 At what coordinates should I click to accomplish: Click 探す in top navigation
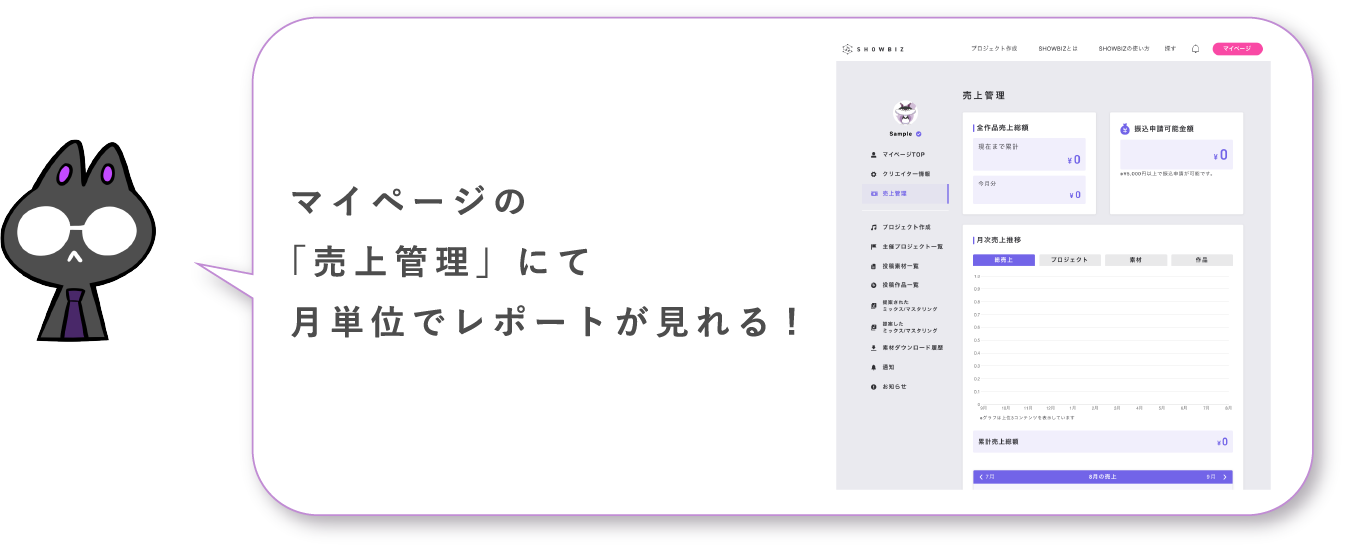coord(1170,49)
